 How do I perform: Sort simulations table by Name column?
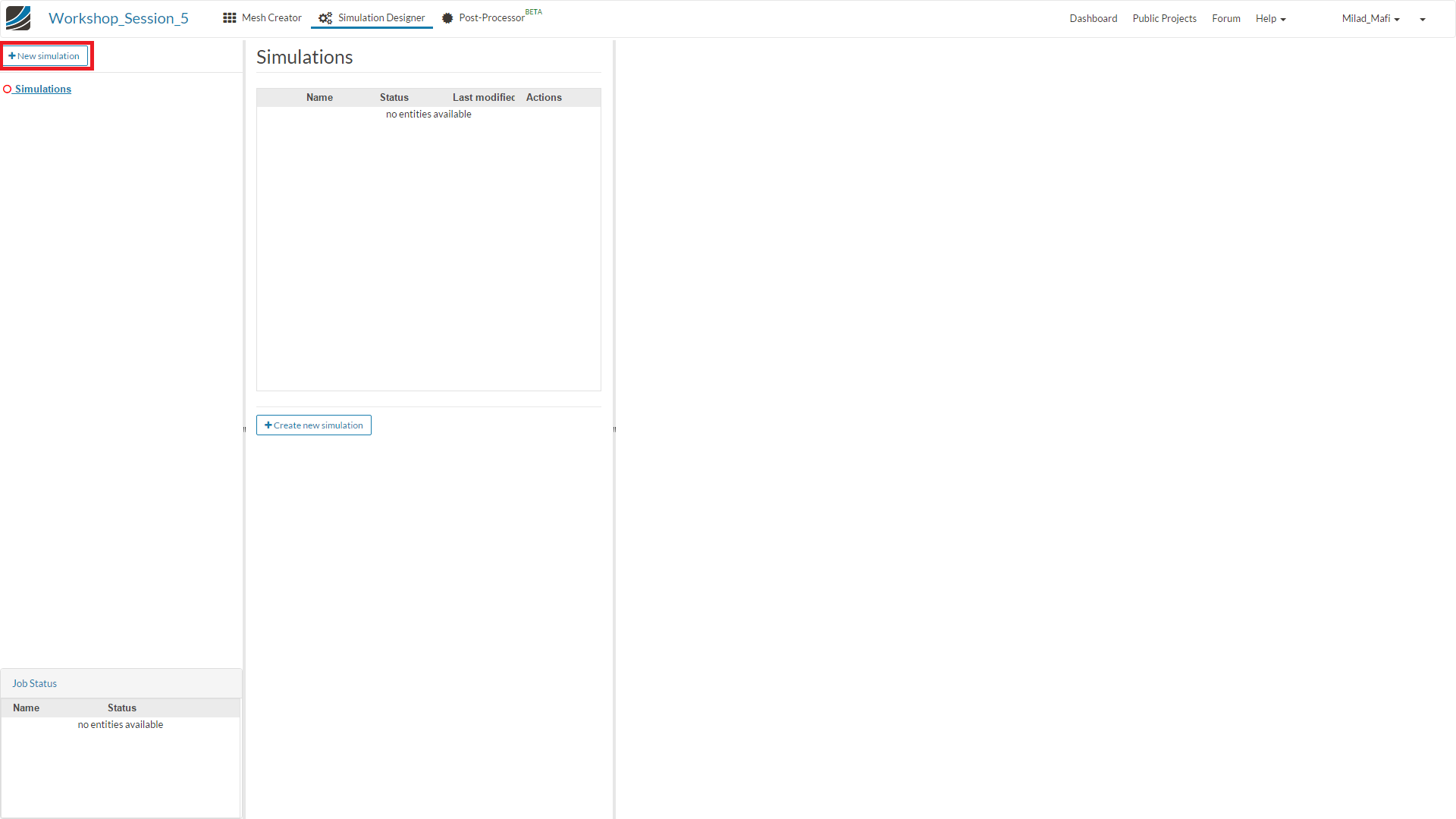click(x=319, y=97)
